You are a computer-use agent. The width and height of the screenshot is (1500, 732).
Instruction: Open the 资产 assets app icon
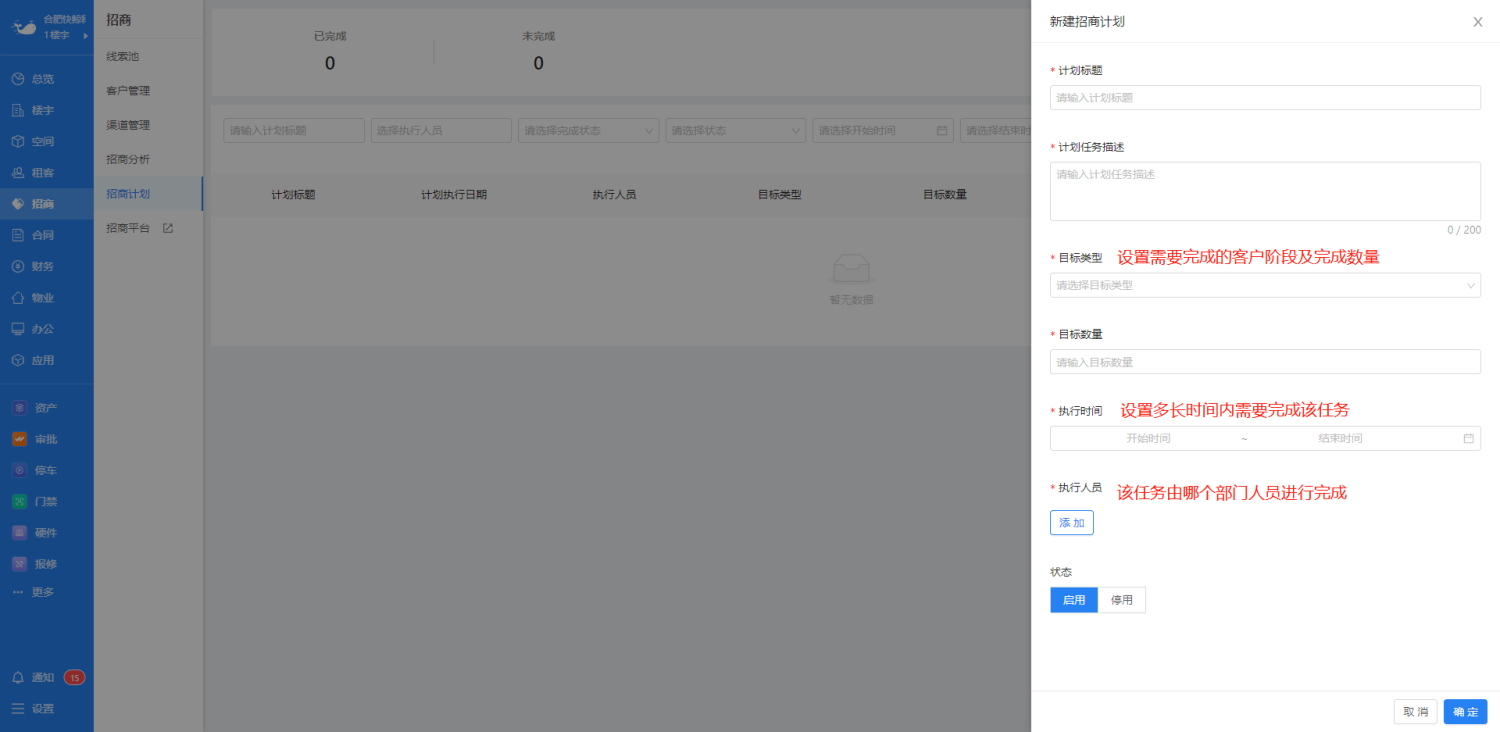19,408
